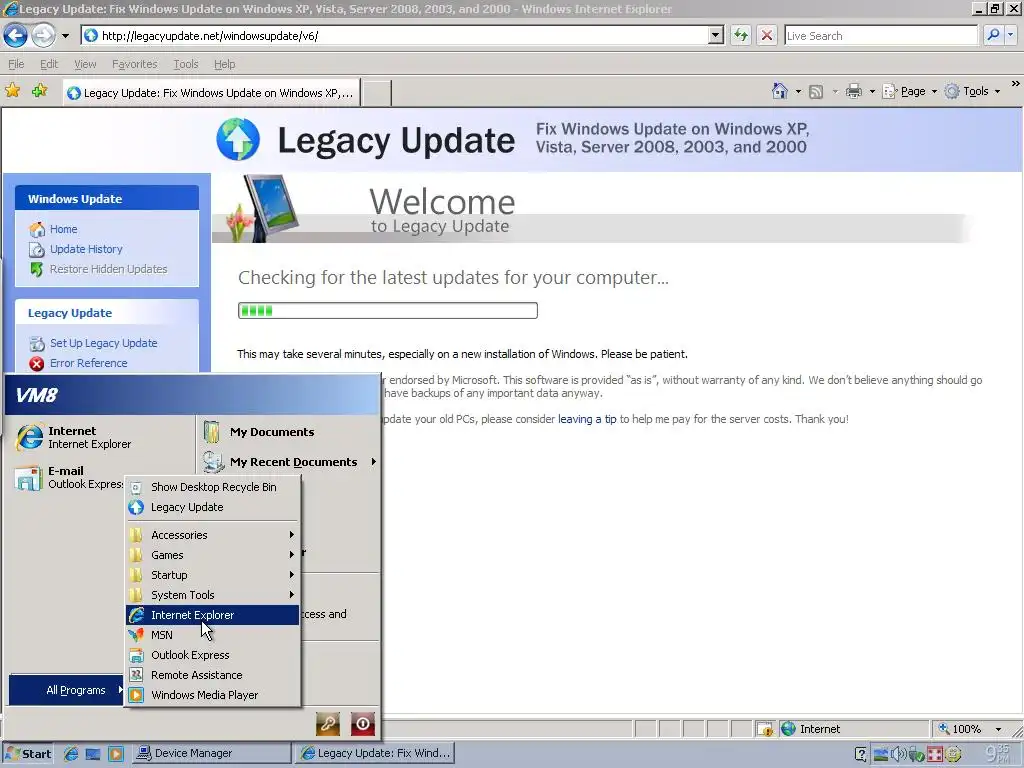Viewport: 1024px width, 768px height.
Task: Click the Print toolbar icon
Action: pyautogui.click(x=854, y=91)
